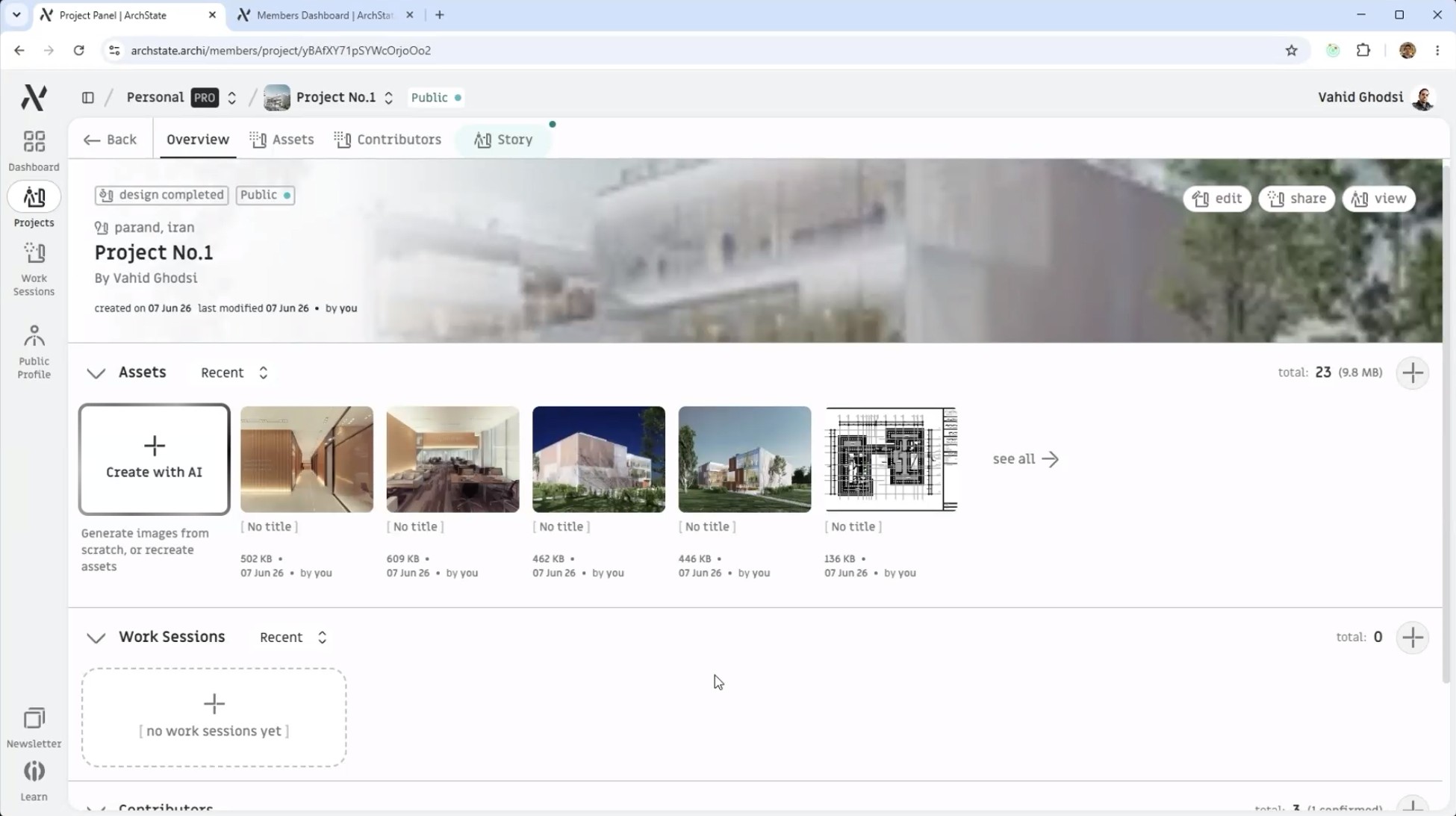Follow the see all assets link
Image resolution: width=1456 pixels, height=816 pixels.
1025,459
